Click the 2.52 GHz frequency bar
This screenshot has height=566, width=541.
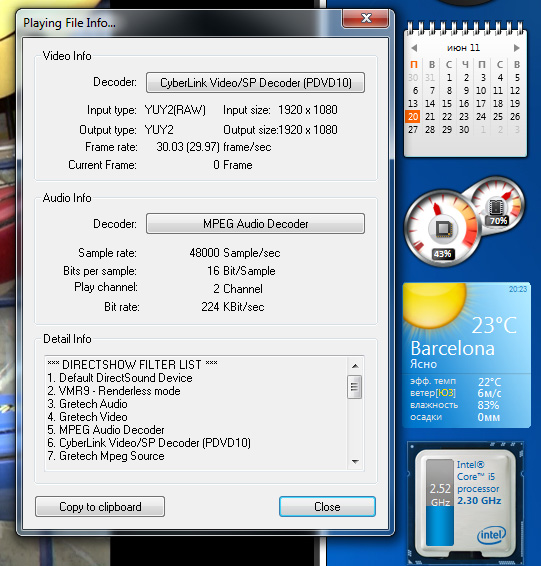[440, 502]
